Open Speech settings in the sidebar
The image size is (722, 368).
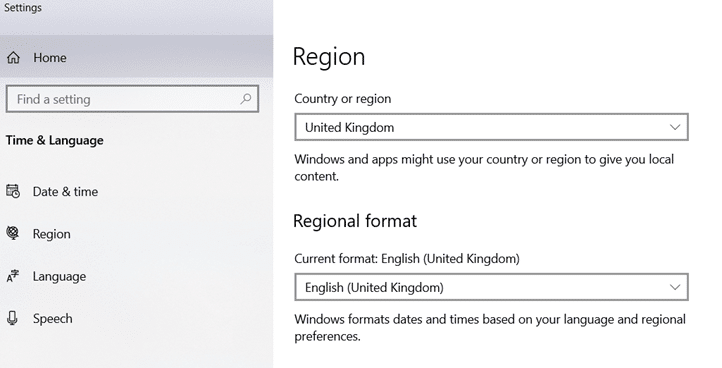136,318
